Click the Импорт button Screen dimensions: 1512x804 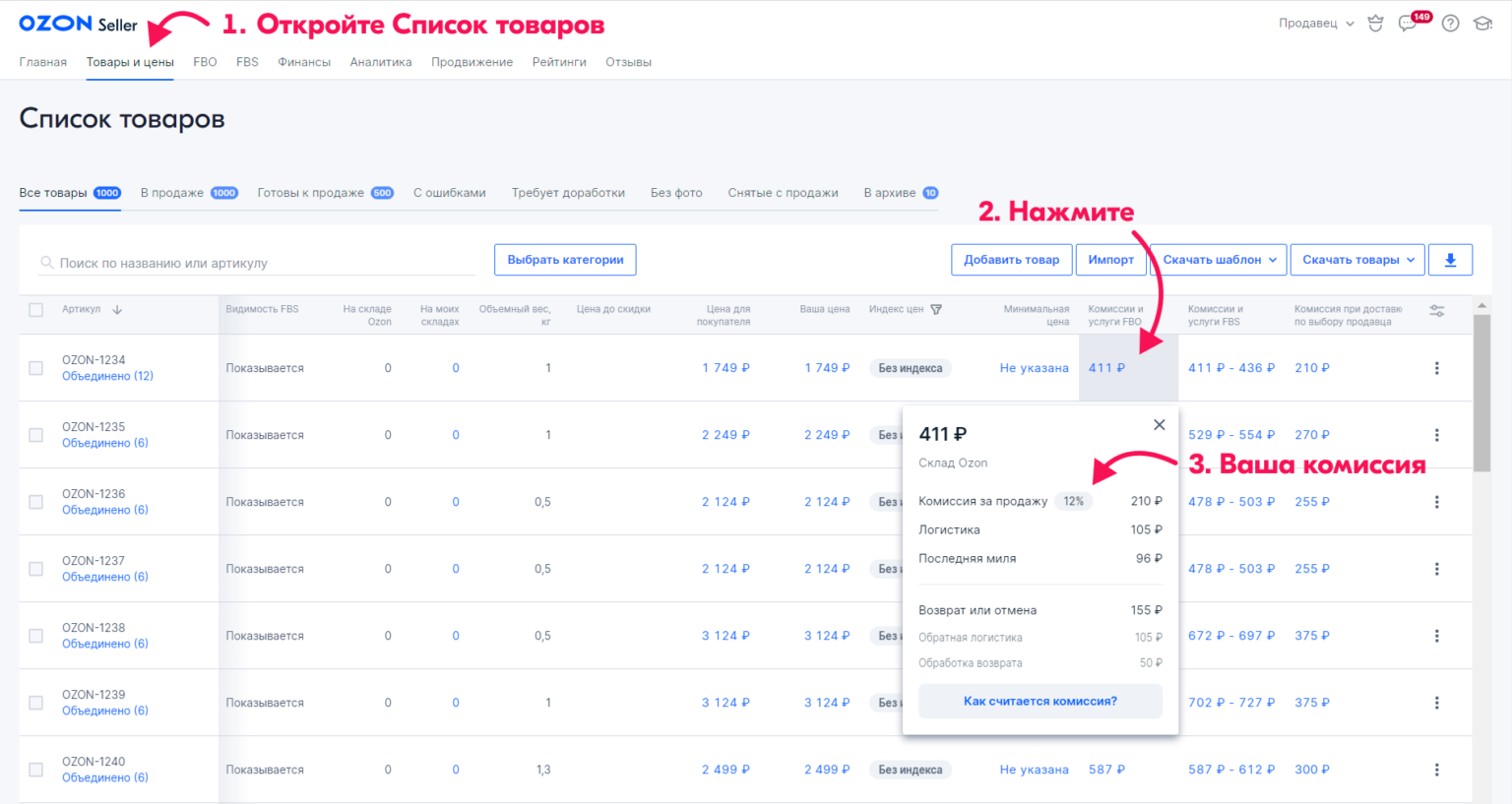pos(1111,260)
